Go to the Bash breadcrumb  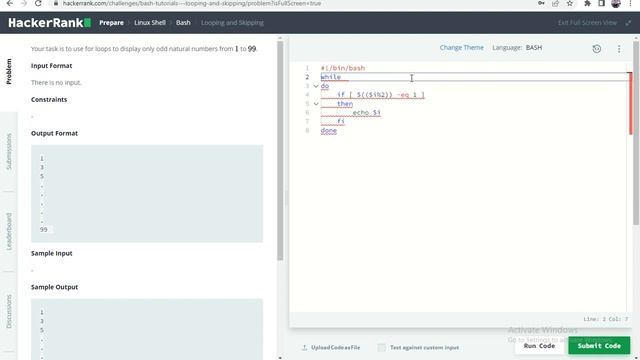coord(183,23)
